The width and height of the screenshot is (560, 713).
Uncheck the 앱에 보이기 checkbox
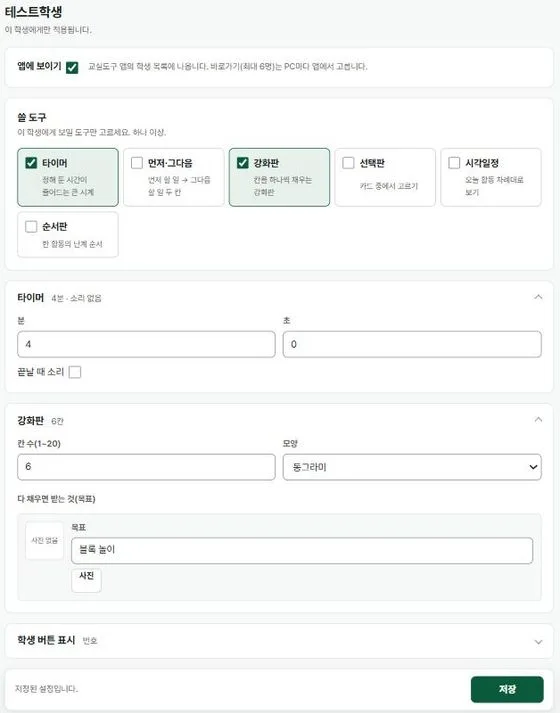click(x=72, y=68)
